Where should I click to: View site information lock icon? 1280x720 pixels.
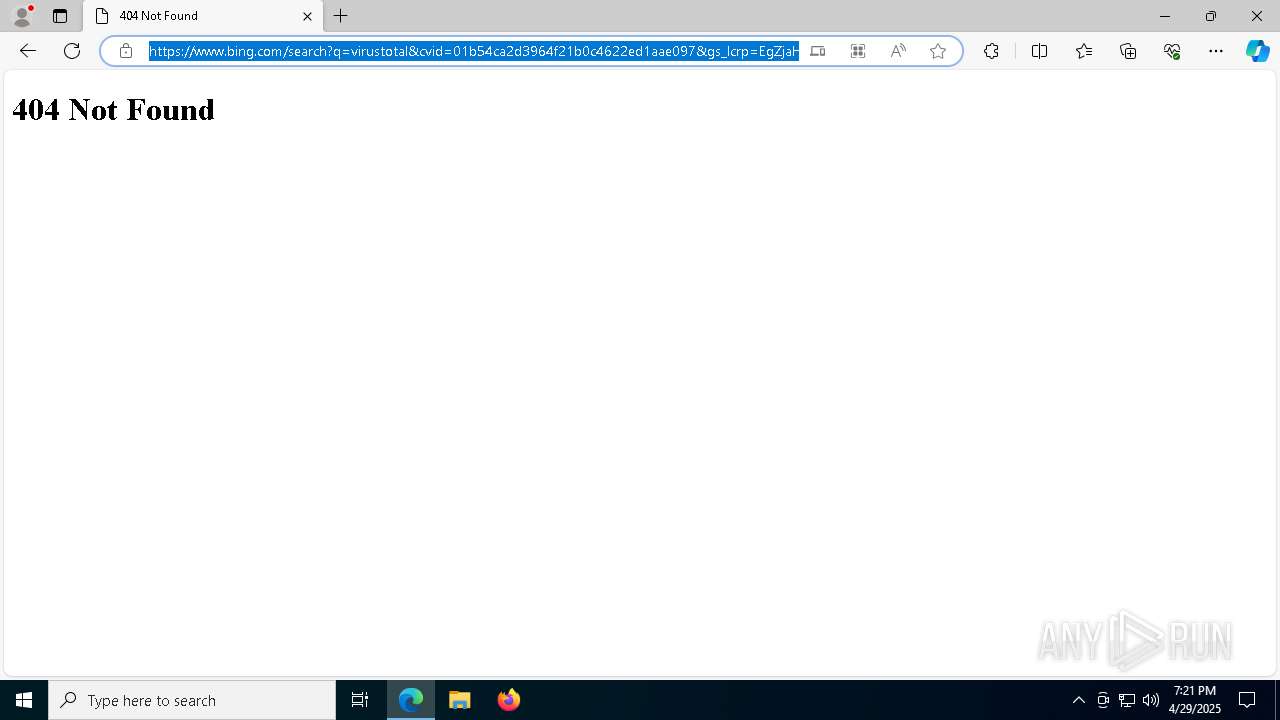coord(126,51)
